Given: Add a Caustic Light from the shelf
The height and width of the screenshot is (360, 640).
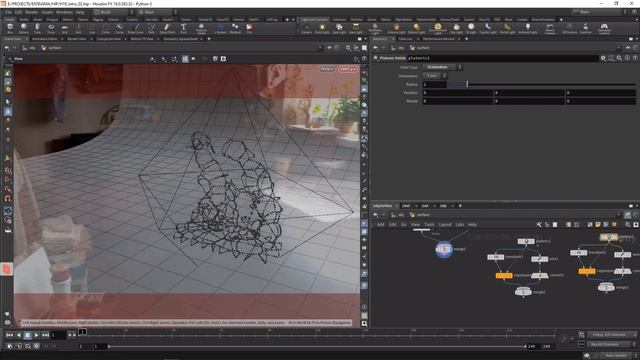Looking at the screenshot, I should point(488,28).
